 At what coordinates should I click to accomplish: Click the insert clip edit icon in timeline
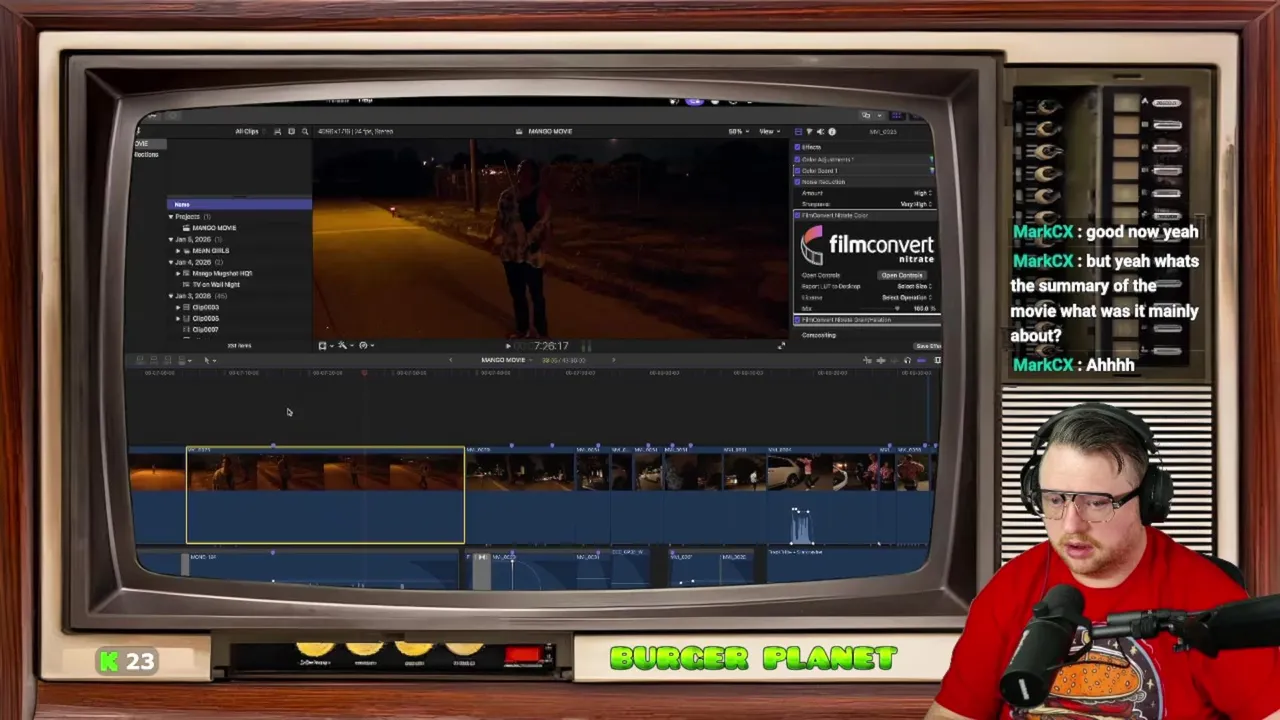(x=155, y=360)
